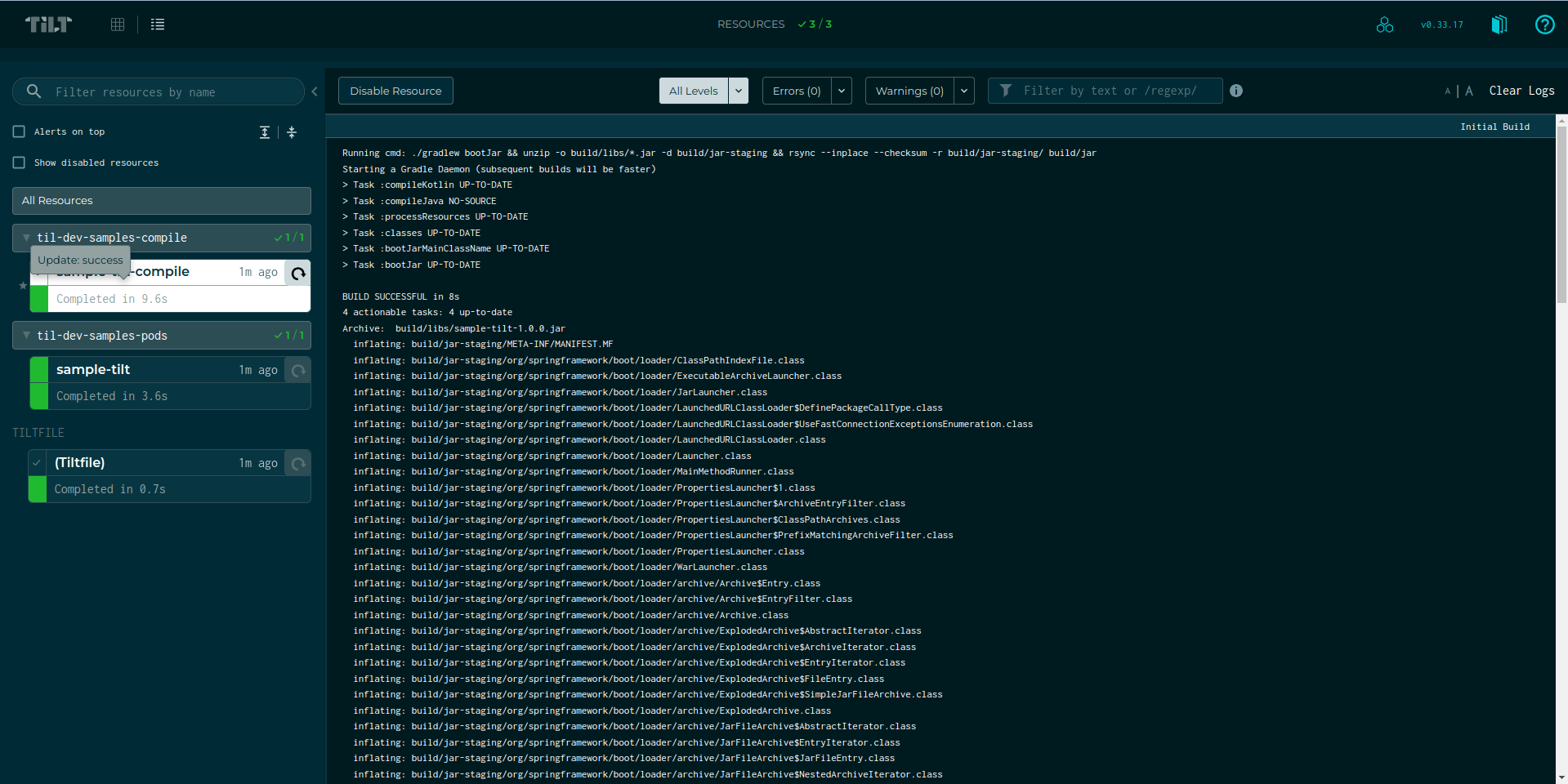Click the Initial Build log marker

[1494, 127]
